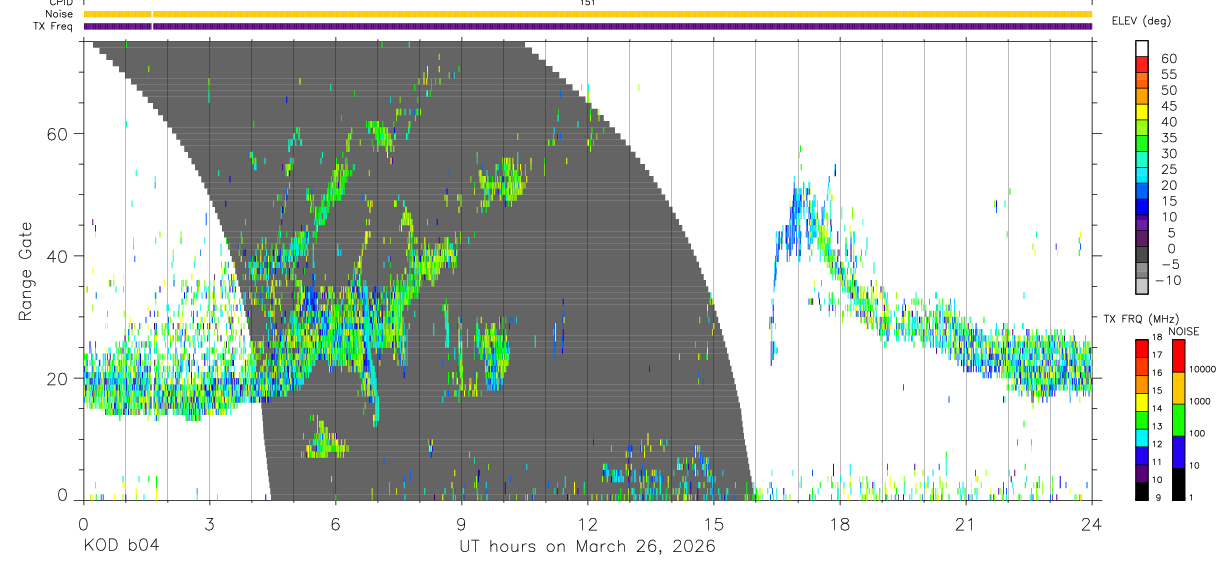Click the '151' CPID value at top

click(x=588, y=3)
